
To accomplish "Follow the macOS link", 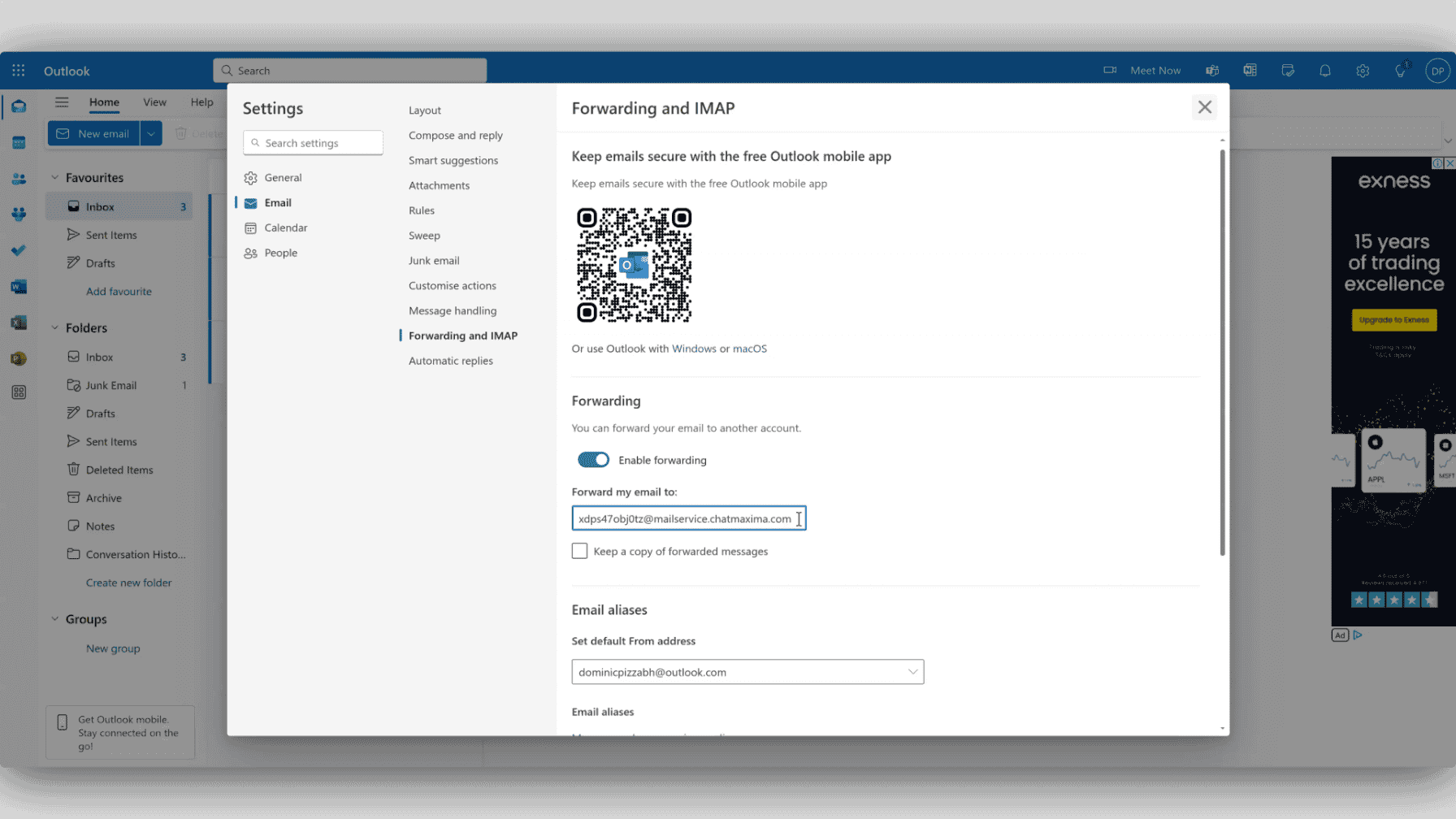I will click(x=749, y=349).
